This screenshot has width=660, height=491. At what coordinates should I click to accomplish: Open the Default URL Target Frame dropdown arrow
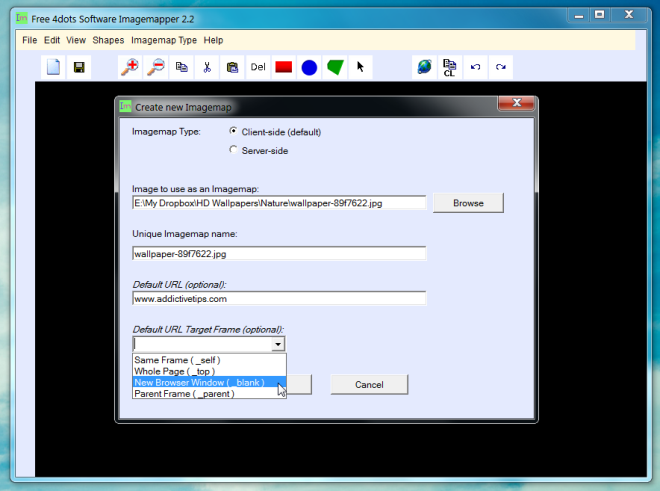278,344
